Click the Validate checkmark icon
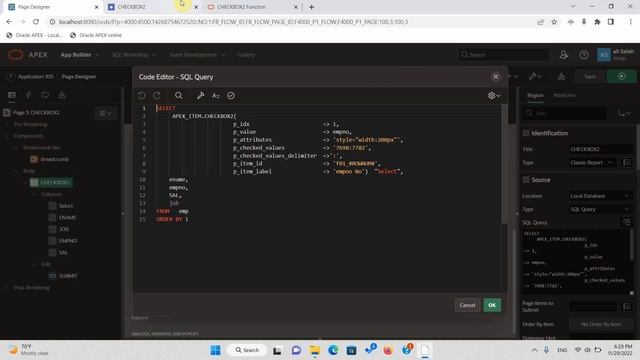The height and width of the screenshot is (360, 640). click(x=231, y=96)
